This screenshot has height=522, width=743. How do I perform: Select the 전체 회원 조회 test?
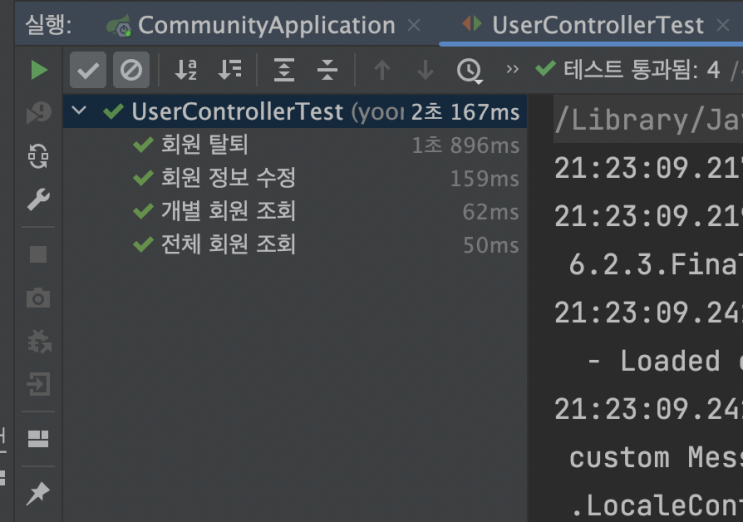[295, 244]
